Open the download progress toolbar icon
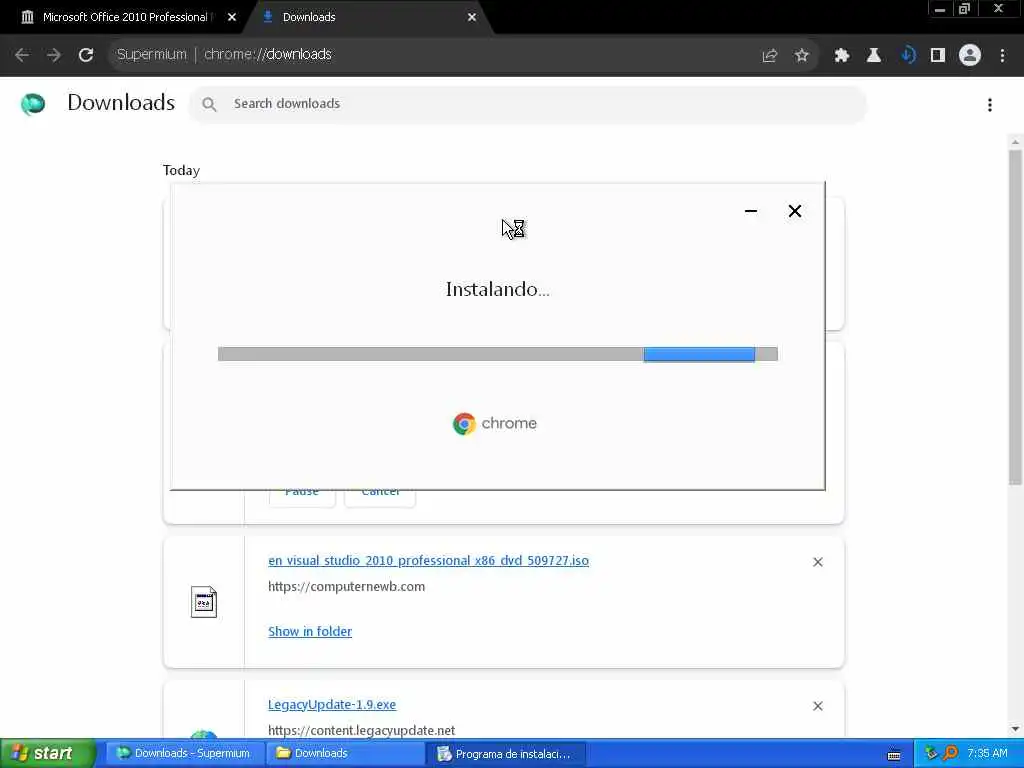The image size is (1024, 768). (x=907, y=56)
